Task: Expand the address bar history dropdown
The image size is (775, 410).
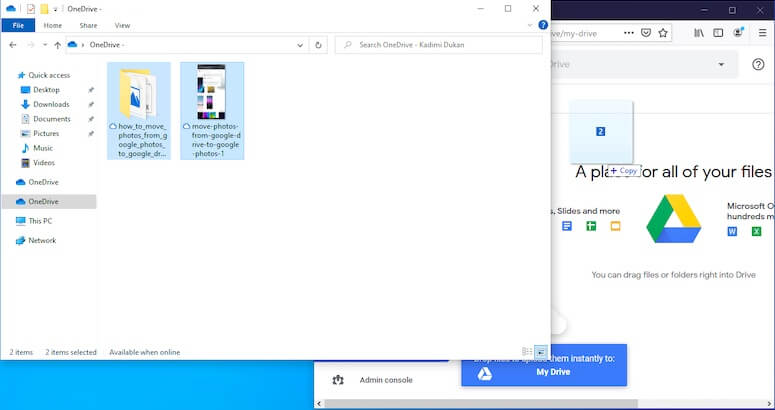Action: pyautogui.click(x=300, y=45)
